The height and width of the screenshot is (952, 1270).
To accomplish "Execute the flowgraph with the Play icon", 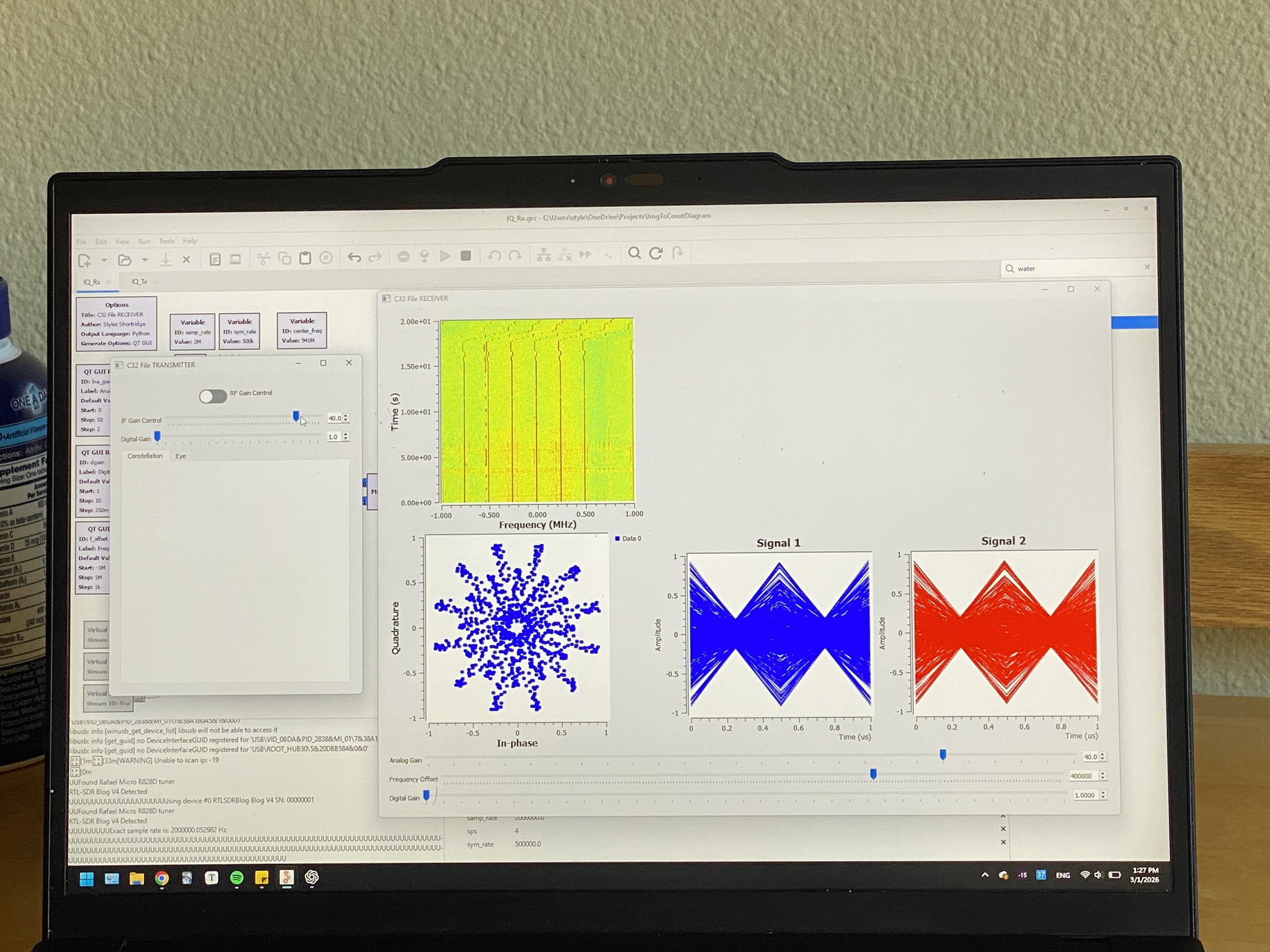I will click(445, 256).
